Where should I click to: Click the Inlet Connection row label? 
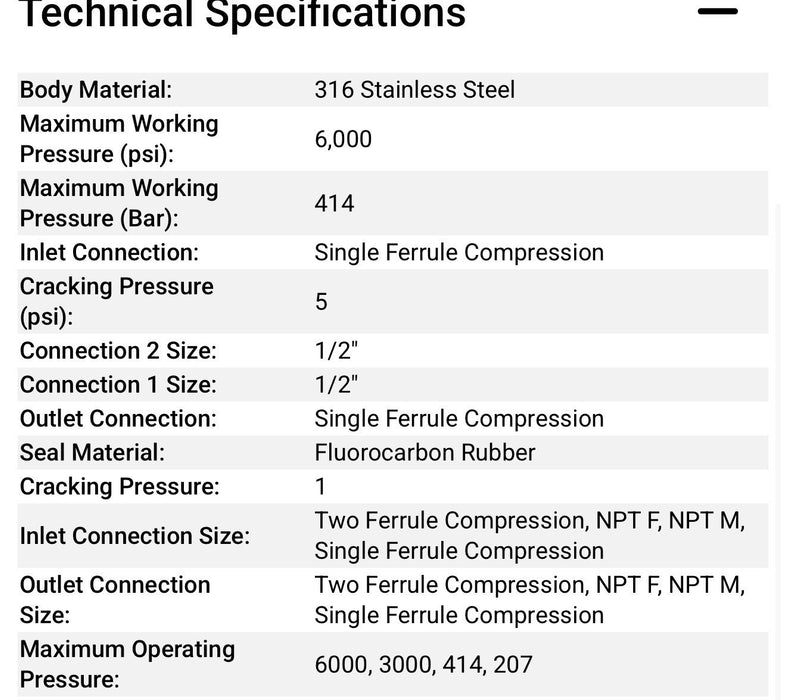(x=109, y=252)
